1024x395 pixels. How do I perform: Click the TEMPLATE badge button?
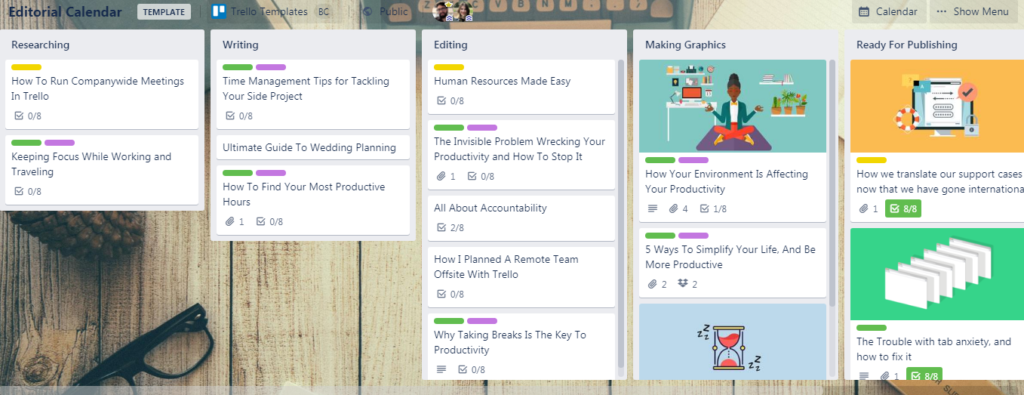(164, 12)
